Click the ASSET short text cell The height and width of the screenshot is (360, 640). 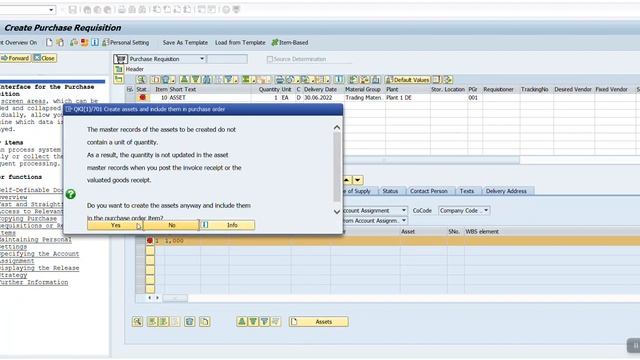click(210, 98)
